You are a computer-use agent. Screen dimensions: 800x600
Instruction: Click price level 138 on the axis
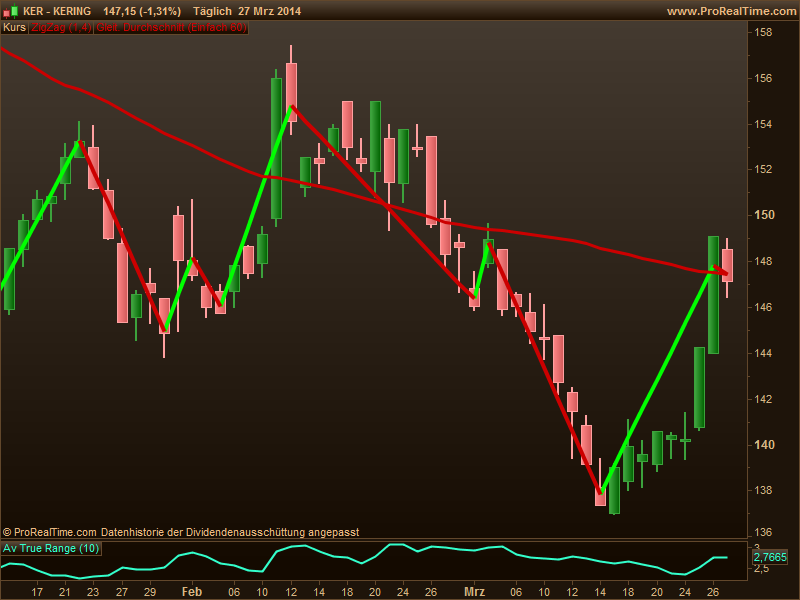coord(763,490)
